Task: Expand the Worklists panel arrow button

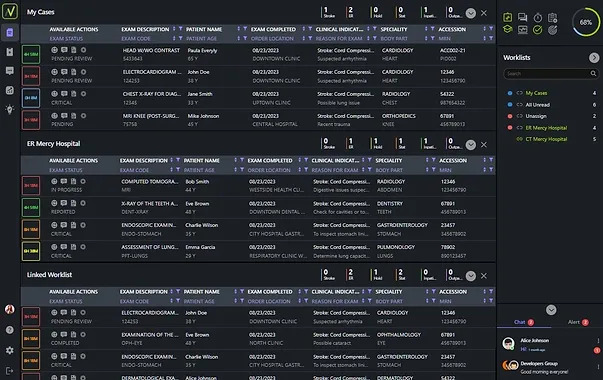Action: pyautogui.click(x=594, y=58)
